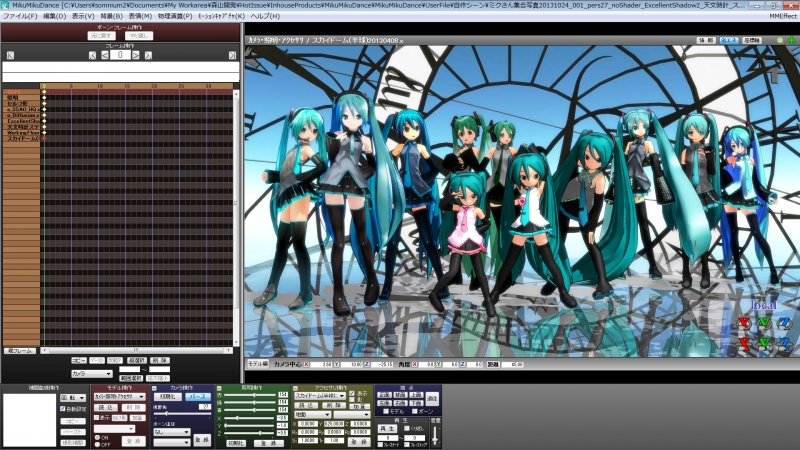The width and height of the screenshot is (800, 450).
Task: Select the OFF radio button
Action: click(x=97, y=444)
